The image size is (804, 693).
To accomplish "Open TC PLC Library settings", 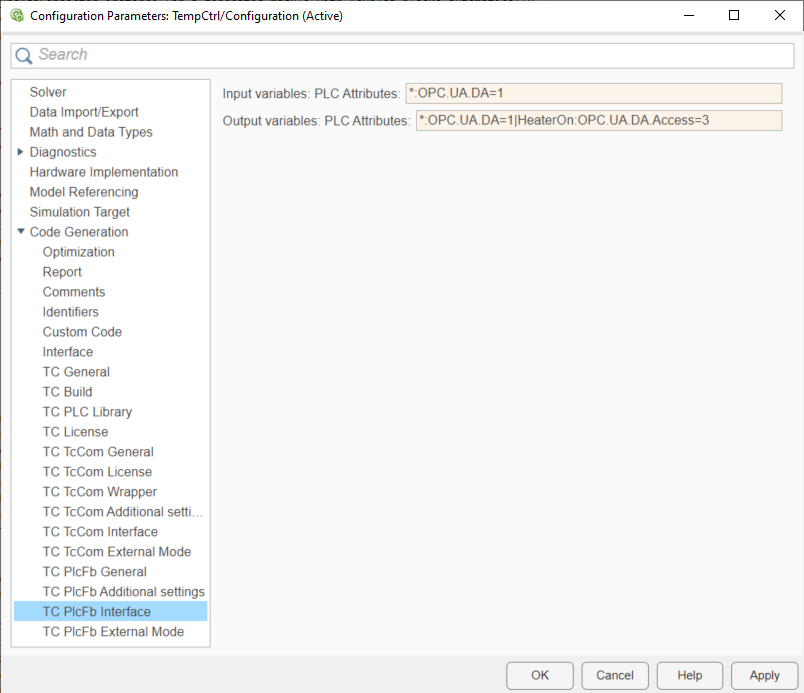I will [87, 412].
